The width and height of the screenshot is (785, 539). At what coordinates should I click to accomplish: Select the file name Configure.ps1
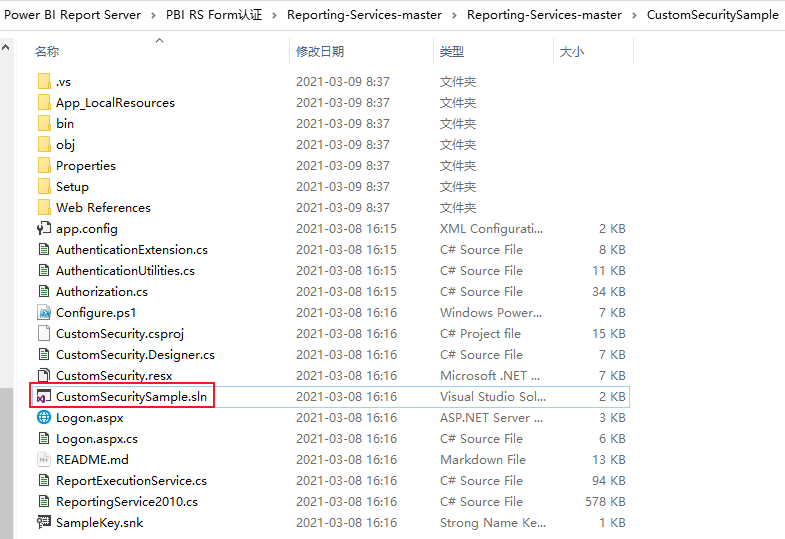click(x=96, y=312)
